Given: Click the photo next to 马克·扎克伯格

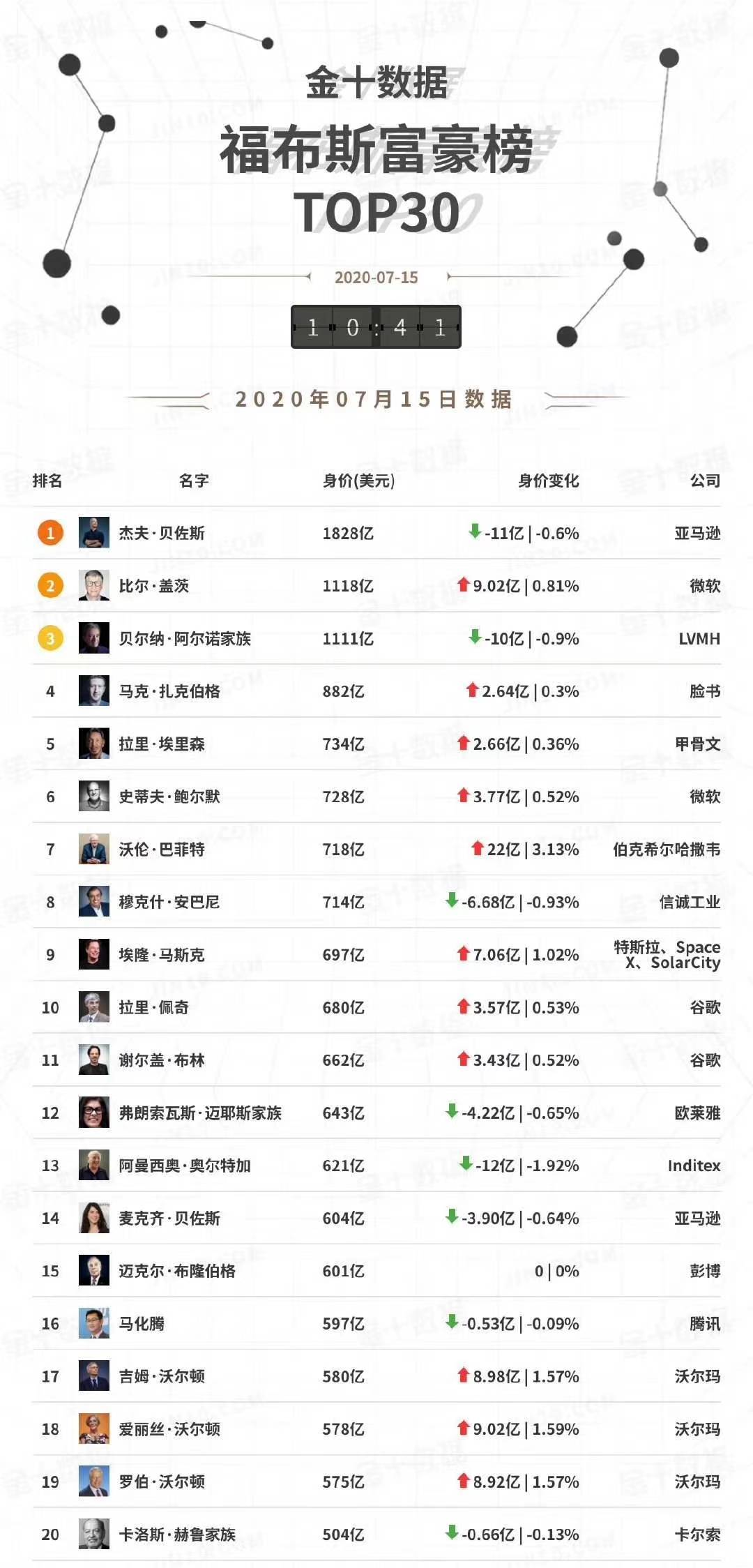Looking at the screenshot, I should pos(93,691).
